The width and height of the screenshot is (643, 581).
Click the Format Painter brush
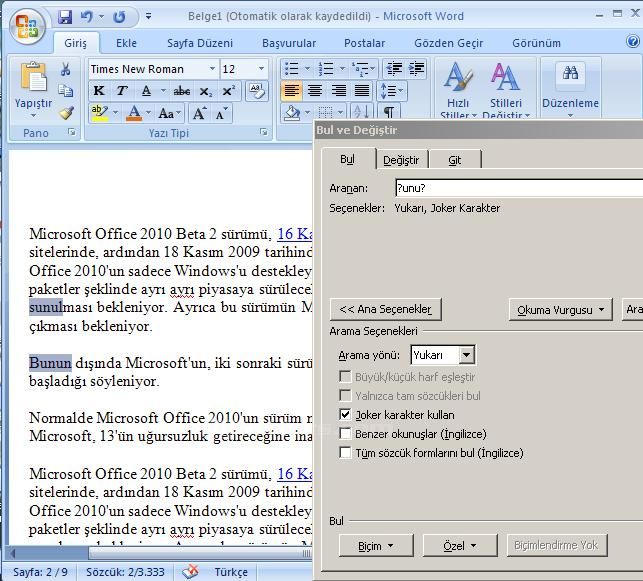point(66,113)
